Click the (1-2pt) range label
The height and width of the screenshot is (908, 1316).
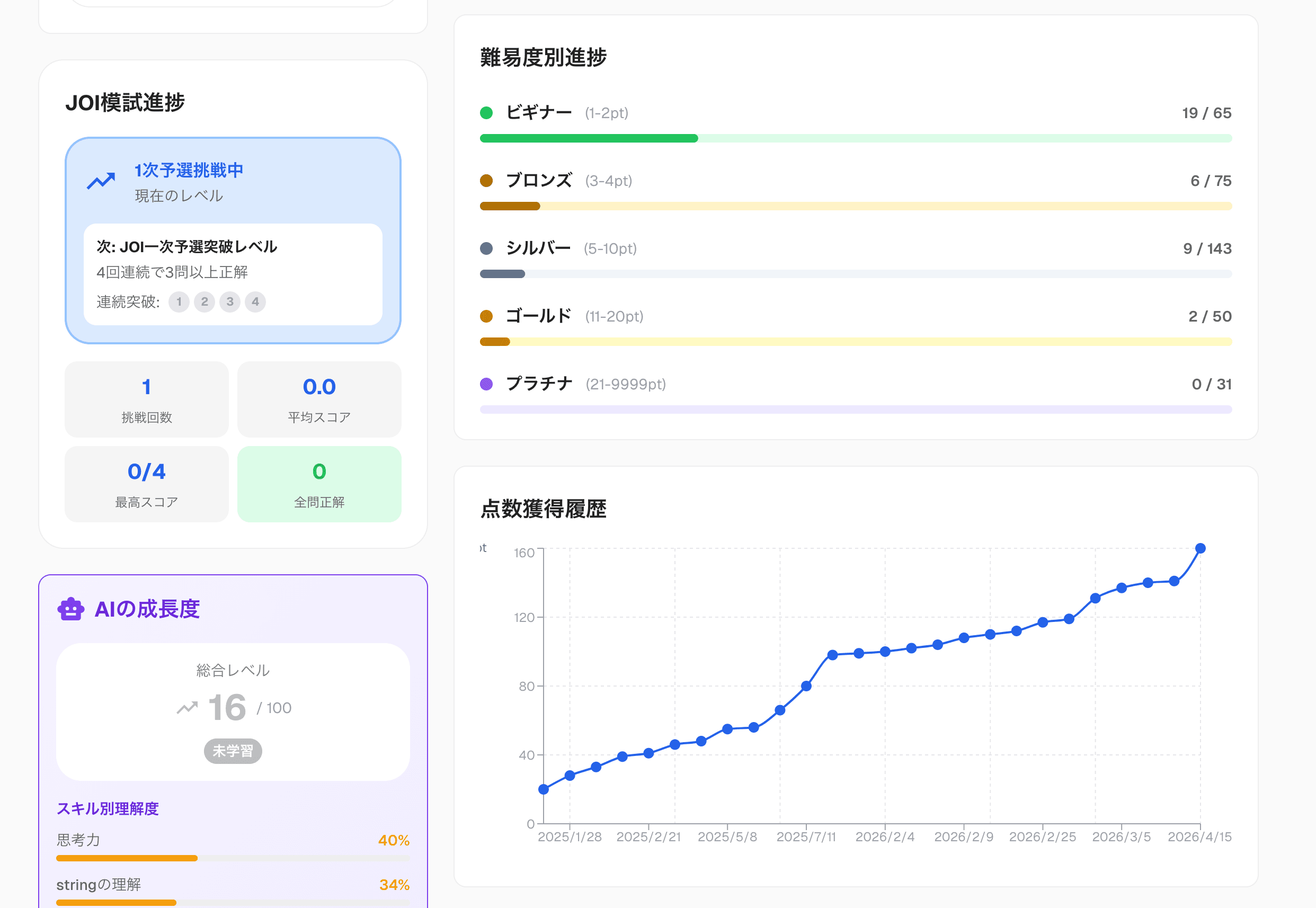607,113
